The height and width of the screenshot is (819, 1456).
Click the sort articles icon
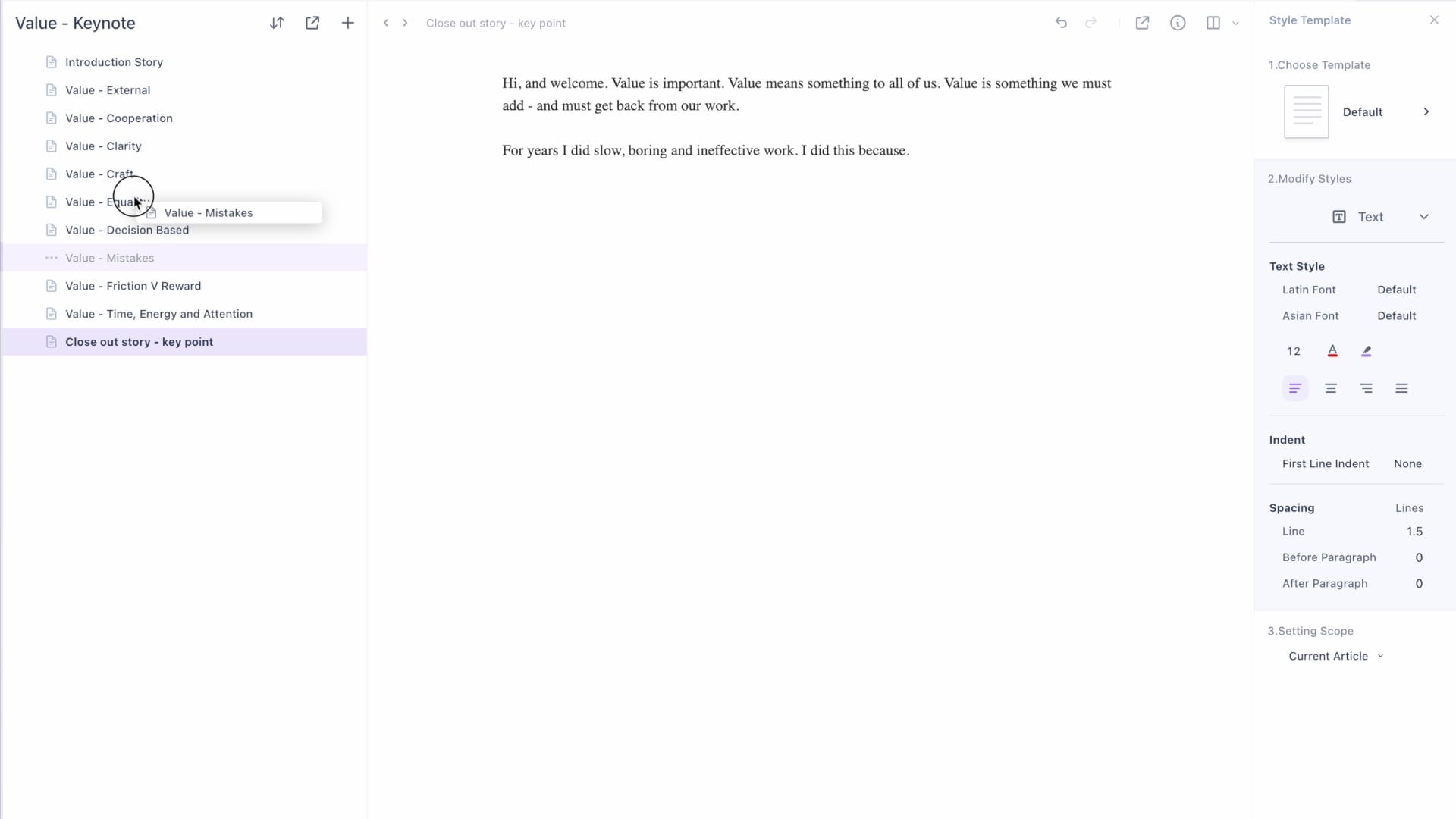coord(277,23)
